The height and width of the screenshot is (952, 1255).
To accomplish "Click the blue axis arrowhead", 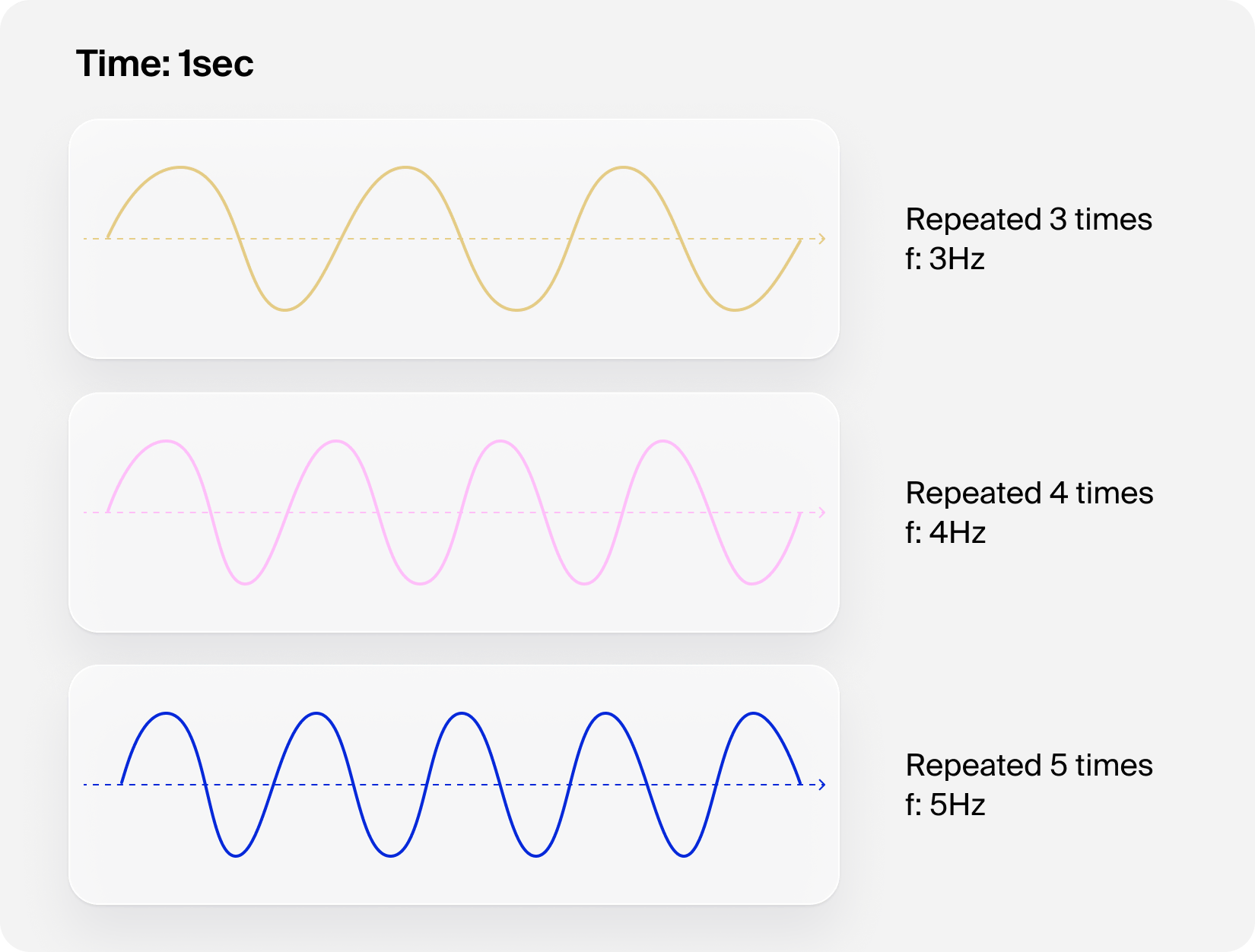I will tap(821, 785).
